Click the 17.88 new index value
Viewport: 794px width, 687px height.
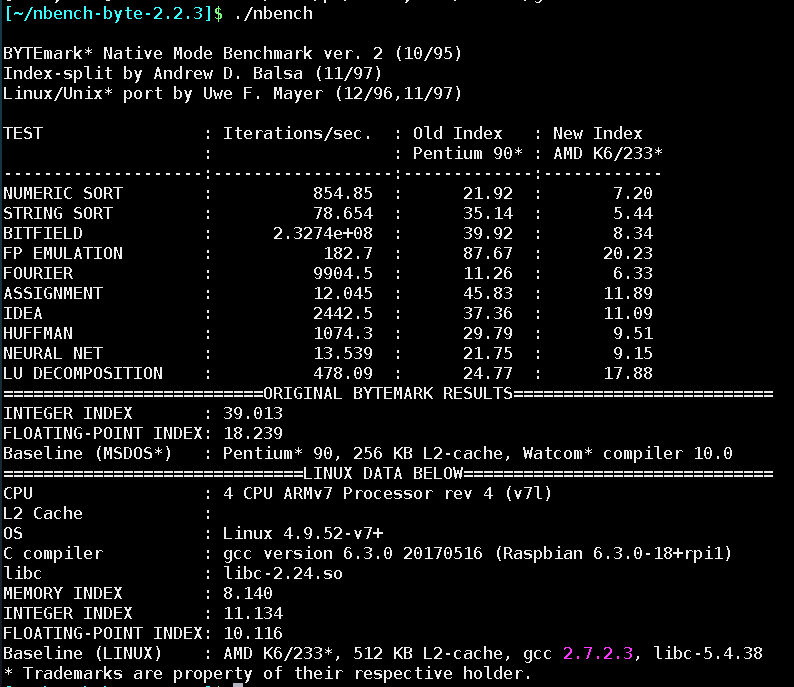(x=628, y=374)
